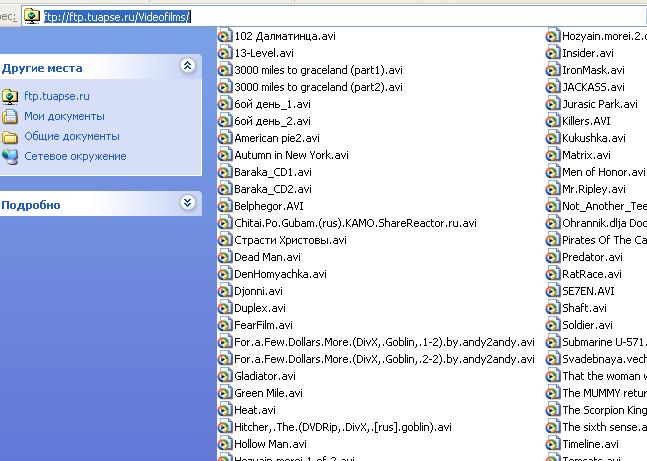
Task: Click the address field with ftp.tuapse.ru URL
Action: 334,17
